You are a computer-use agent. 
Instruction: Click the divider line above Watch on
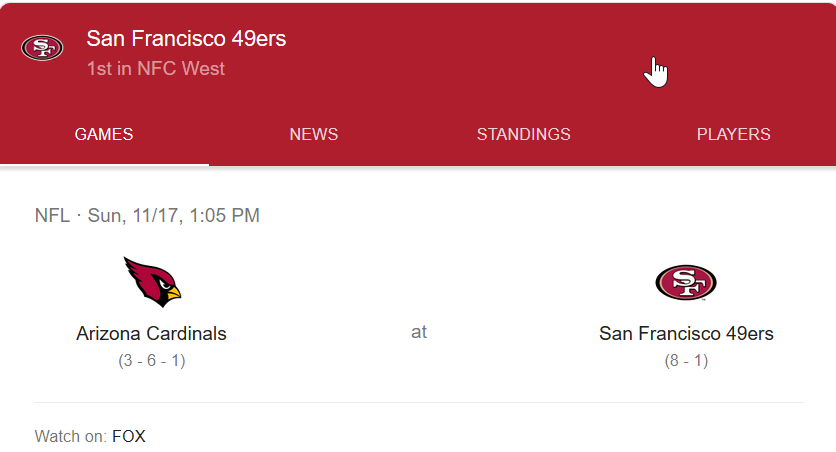419,402
